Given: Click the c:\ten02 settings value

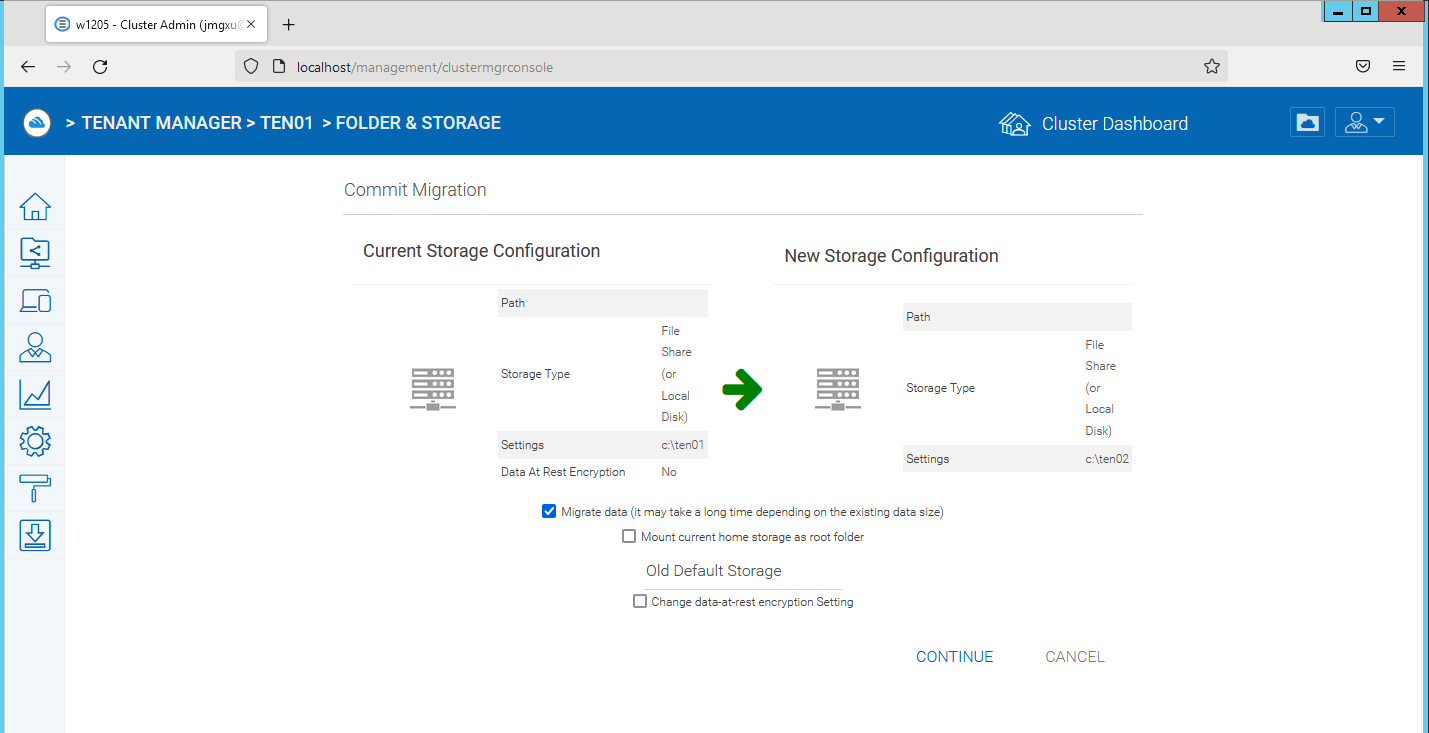Looking at the screenshot, I should click(x=1107, y=458).
